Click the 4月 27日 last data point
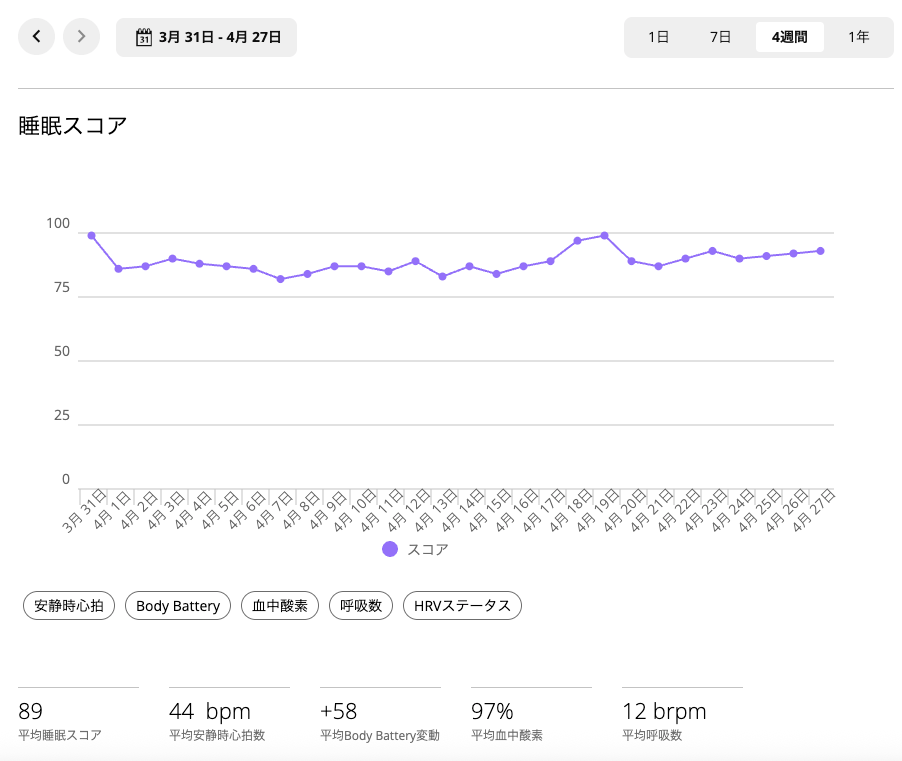 click(x=820, y=251)
